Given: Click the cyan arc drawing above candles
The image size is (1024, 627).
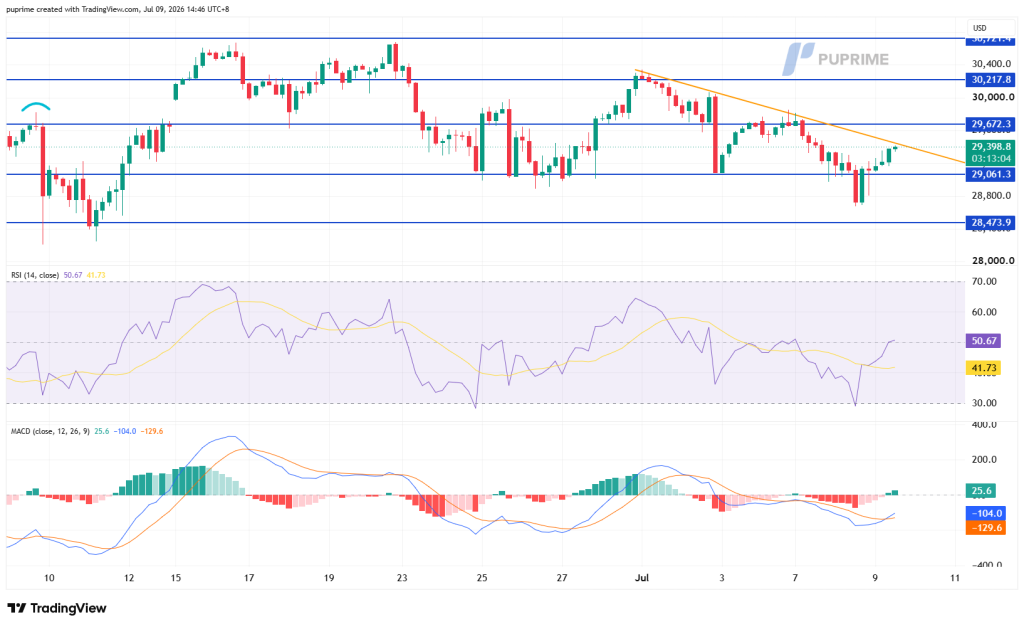Looking at the screenshot, I should point(35,106).
